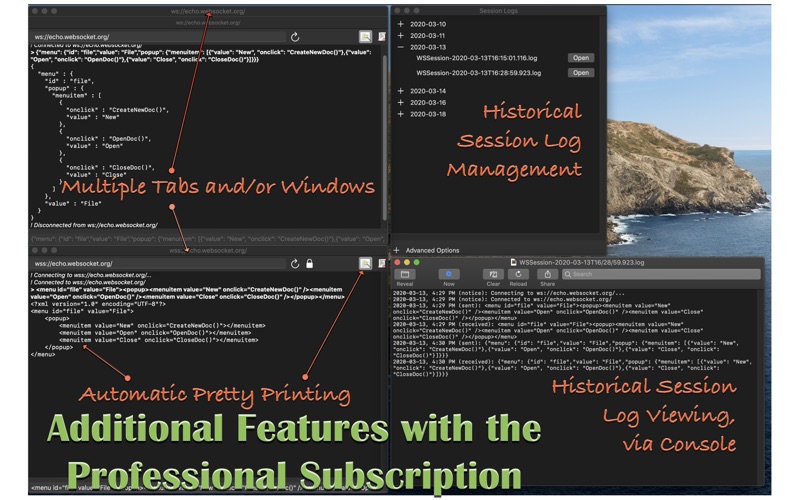
Task: Click the Session Logs window title
Action: click(498, 11)
